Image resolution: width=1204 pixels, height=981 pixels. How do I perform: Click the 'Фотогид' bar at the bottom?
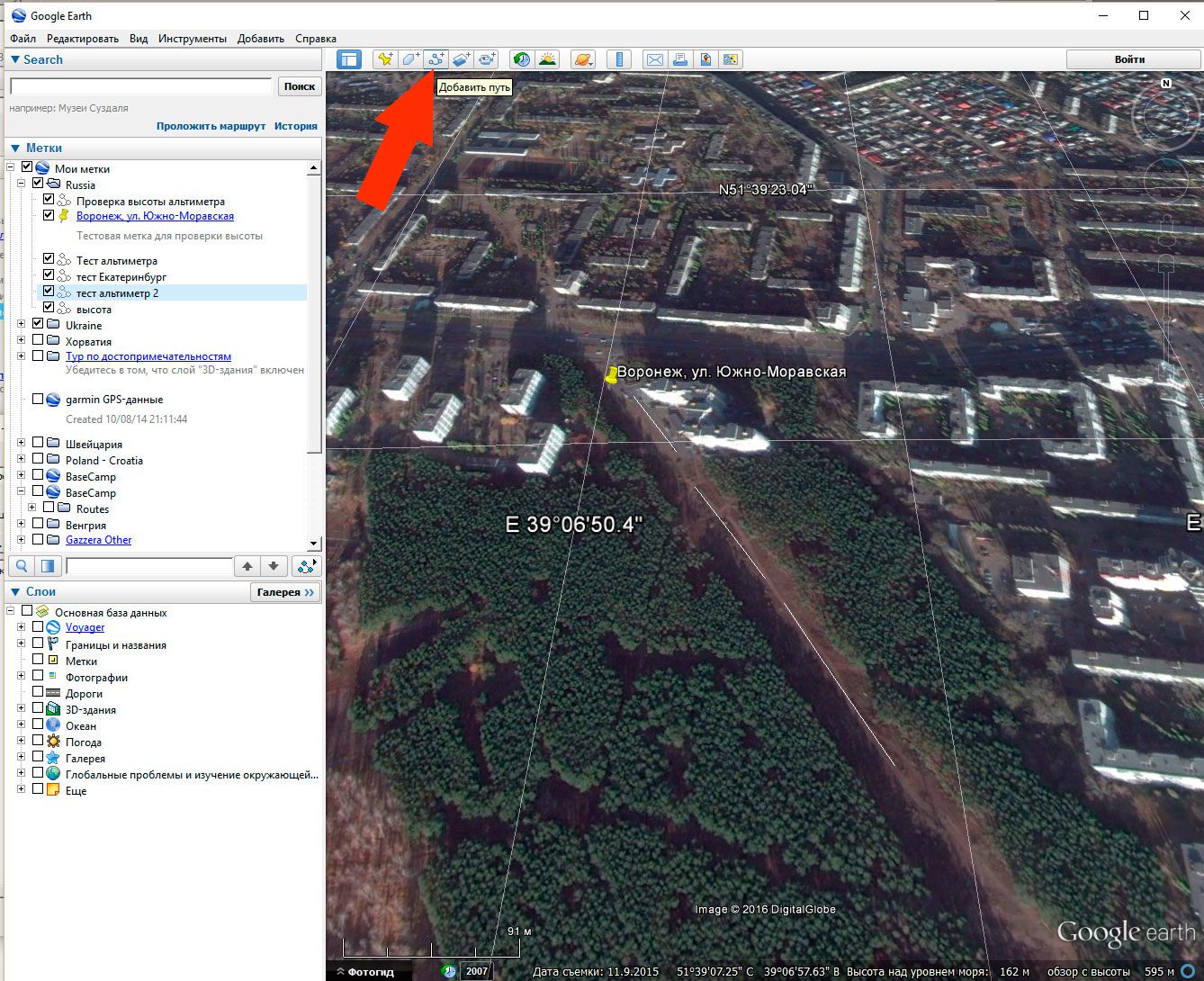[371, 972]
